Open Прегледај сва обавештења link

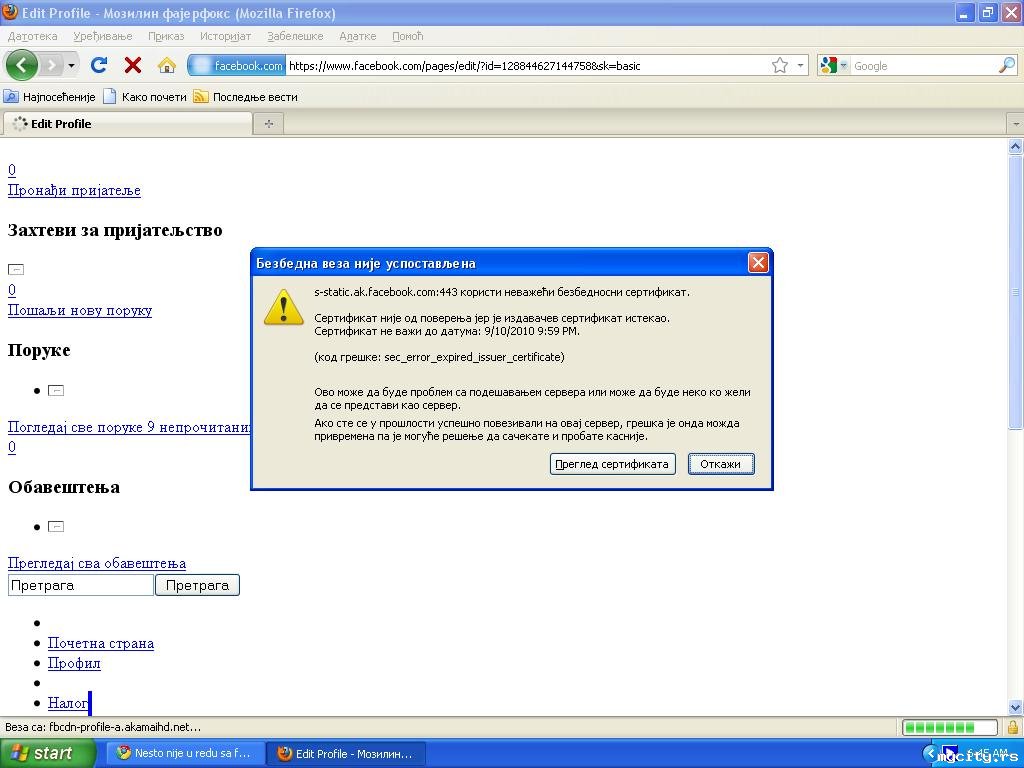97,563
